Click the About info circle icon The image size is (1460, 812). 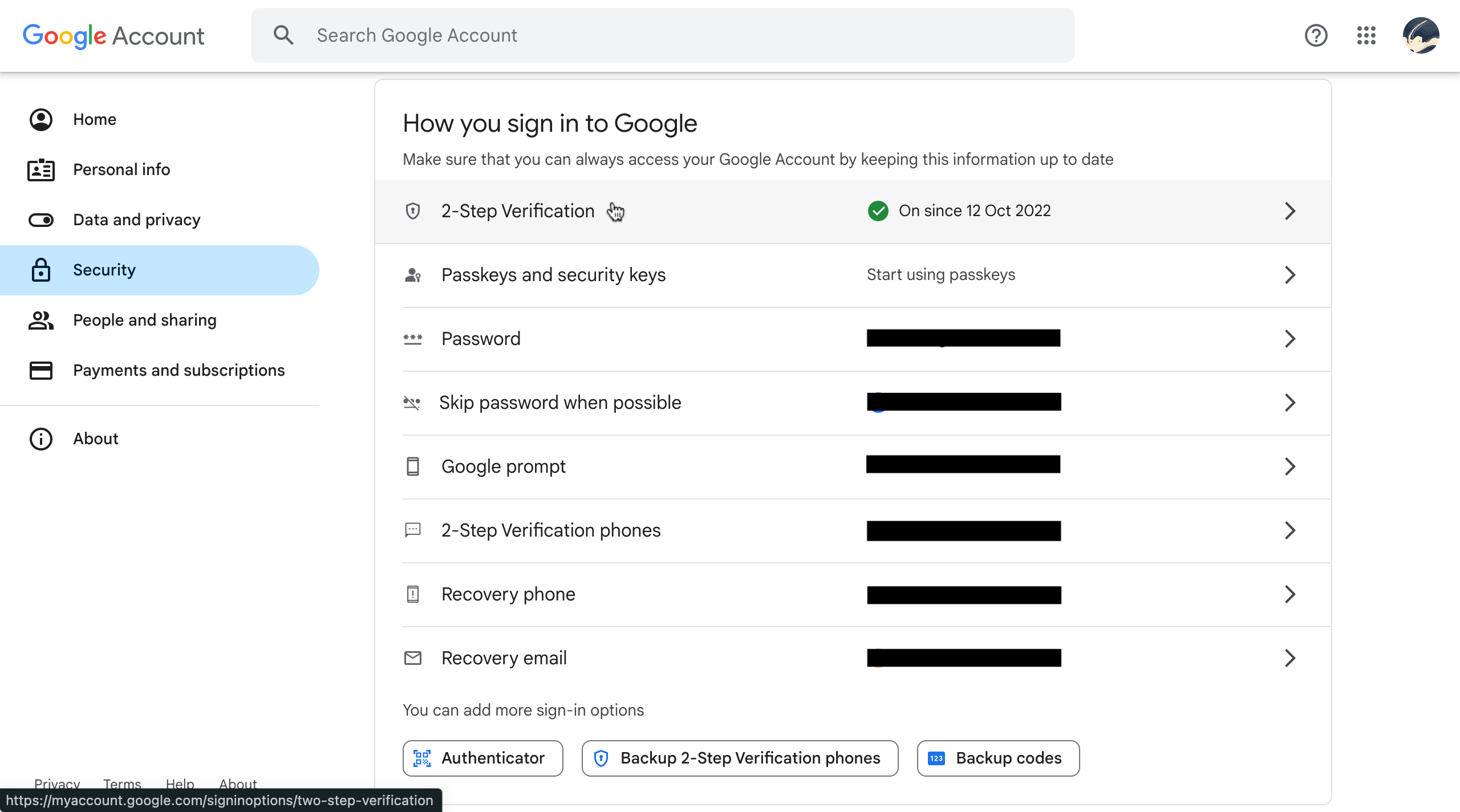coord(41,439)
